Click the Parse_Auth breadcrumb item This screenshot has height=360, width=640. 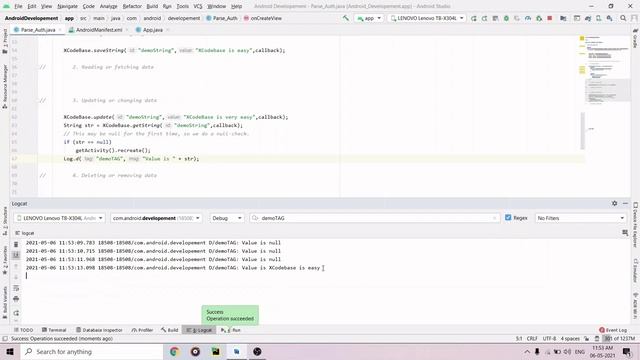(222, 18)
